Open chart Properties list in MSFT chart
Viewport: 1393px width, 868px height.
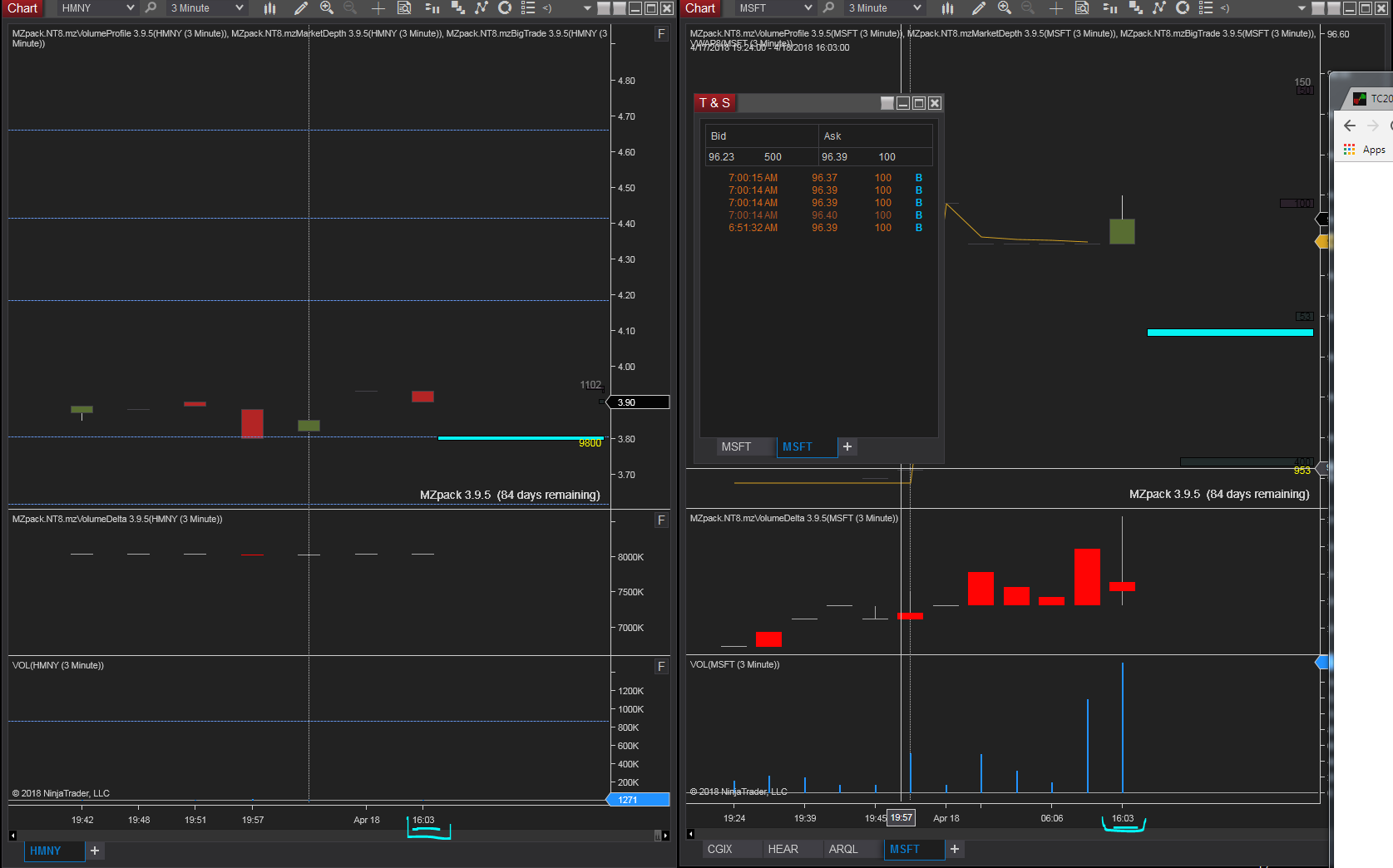(x=1206, y=7)
